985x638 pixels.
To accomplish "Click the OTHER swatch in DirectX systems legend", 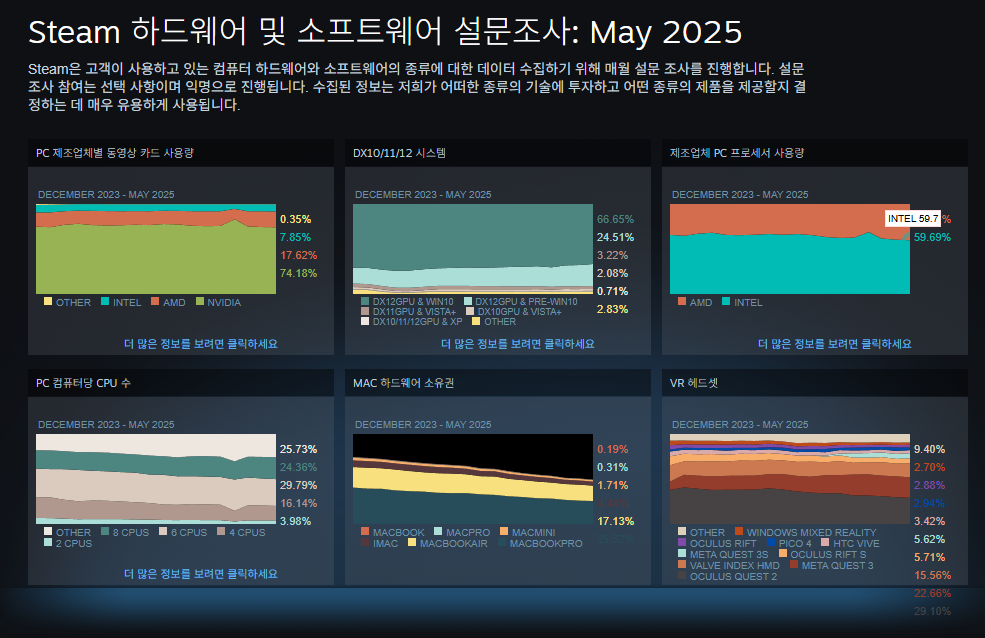I will 476,322.
